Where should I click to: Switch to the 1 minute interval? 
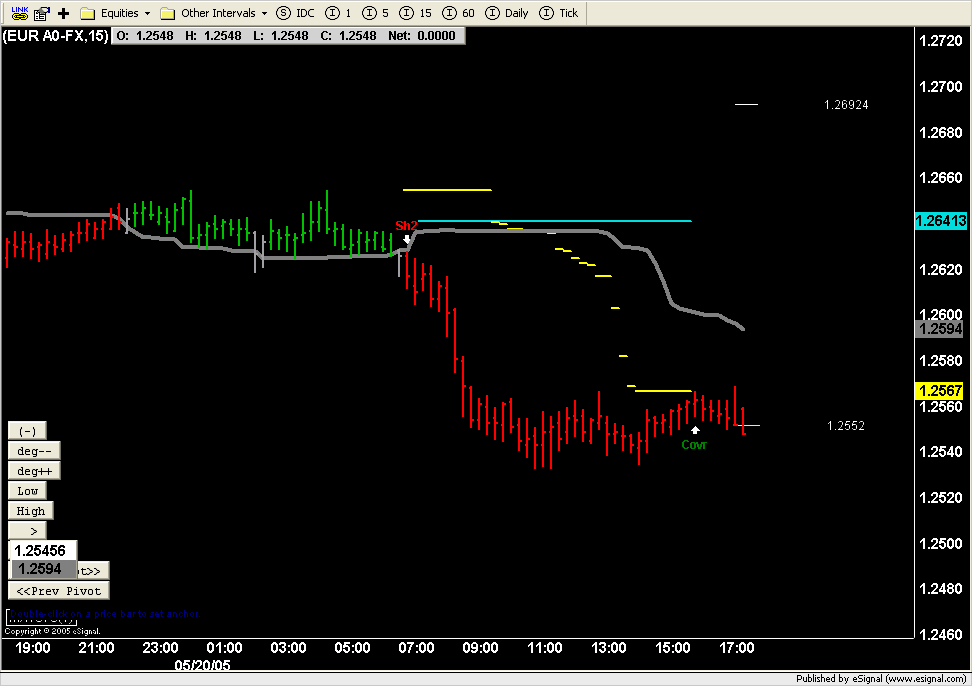339,13
